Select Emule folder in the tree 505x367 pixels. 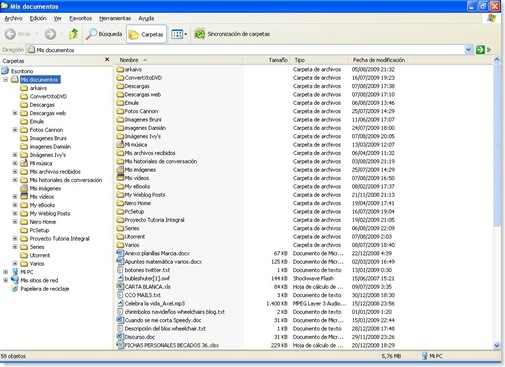(x=37, y=121)
